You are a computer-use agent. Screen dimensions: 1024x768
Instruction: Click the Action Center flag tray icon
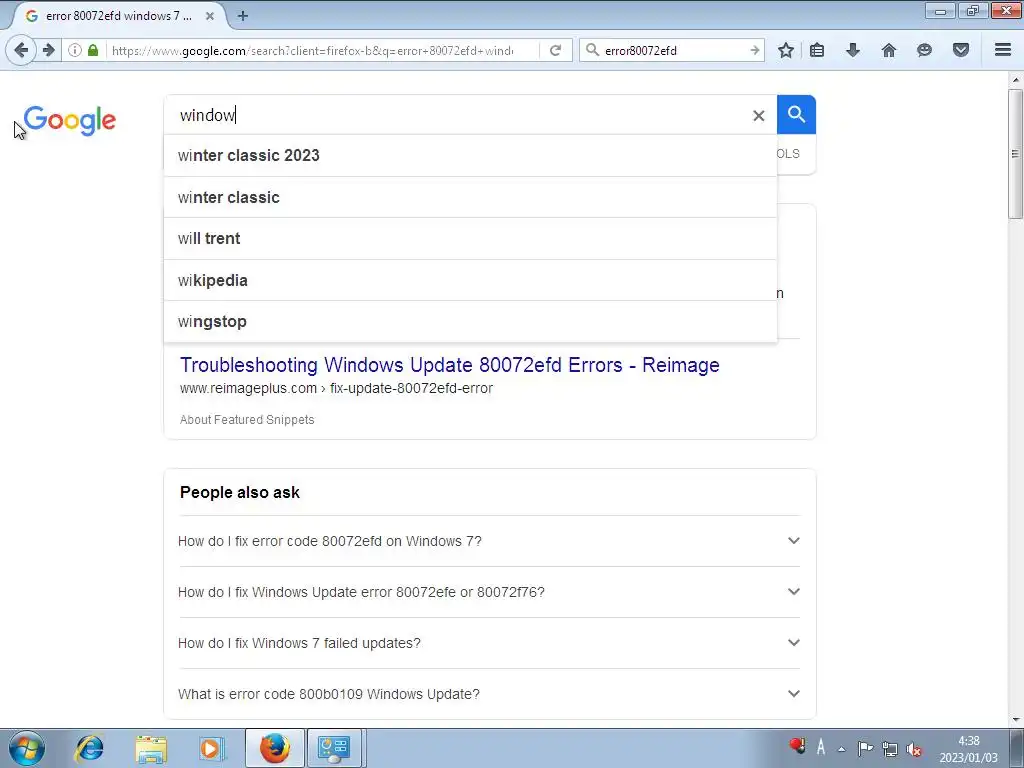tap(865, 748)
